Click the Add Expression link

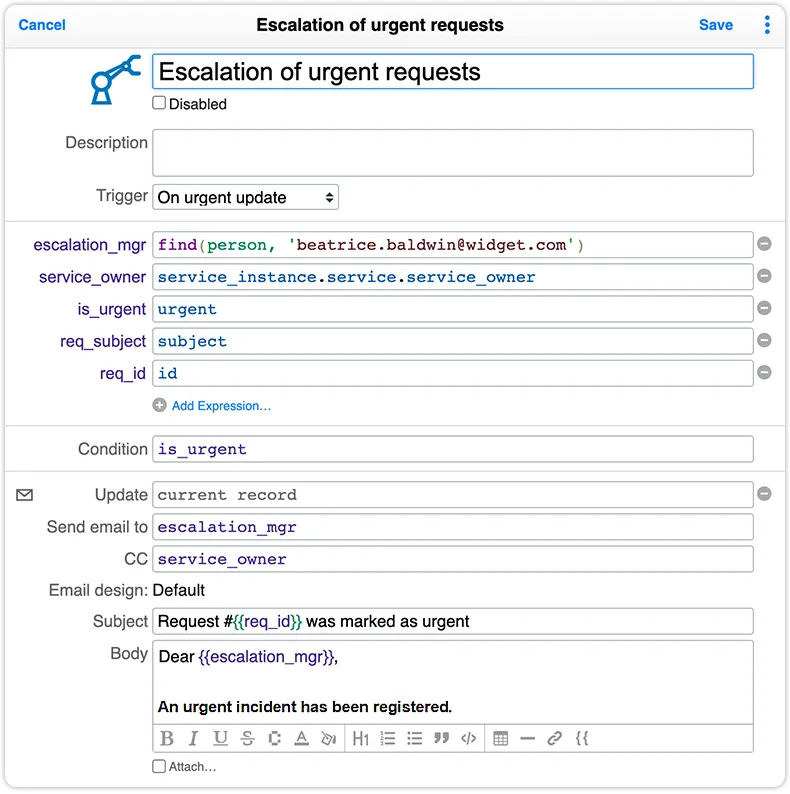tap(221, 406)
